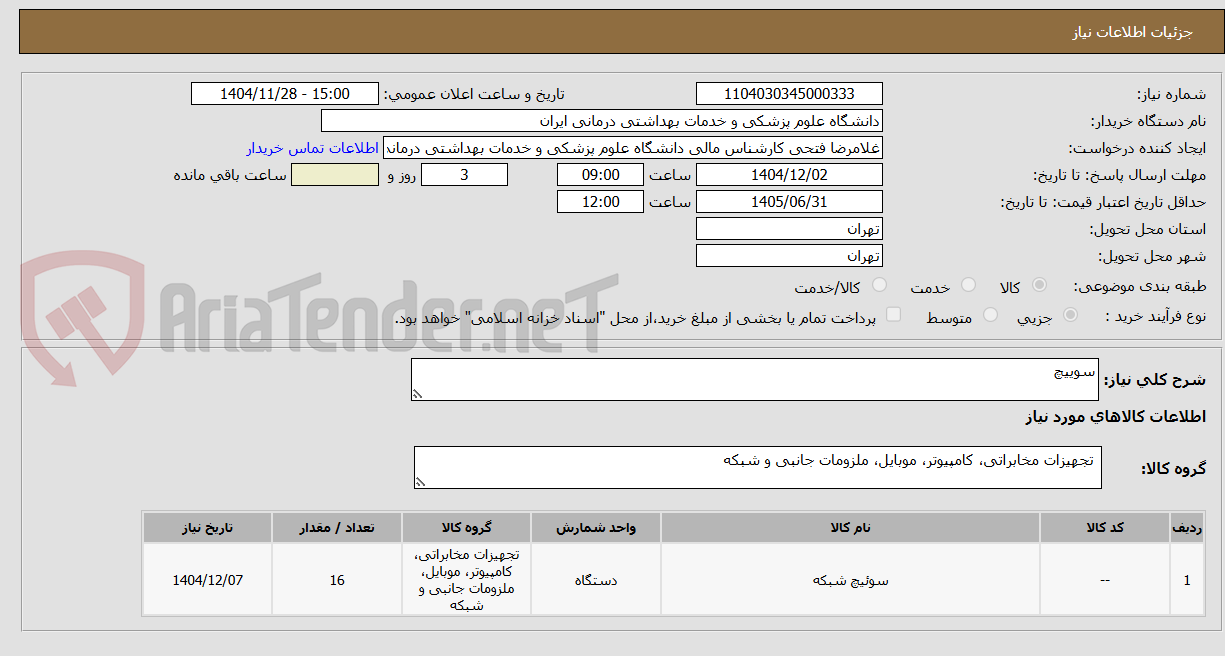1225x656 pixels.
Task: Toggle the Islamic treasury bonds payment checkbox
Action: (x=894, y=316)
